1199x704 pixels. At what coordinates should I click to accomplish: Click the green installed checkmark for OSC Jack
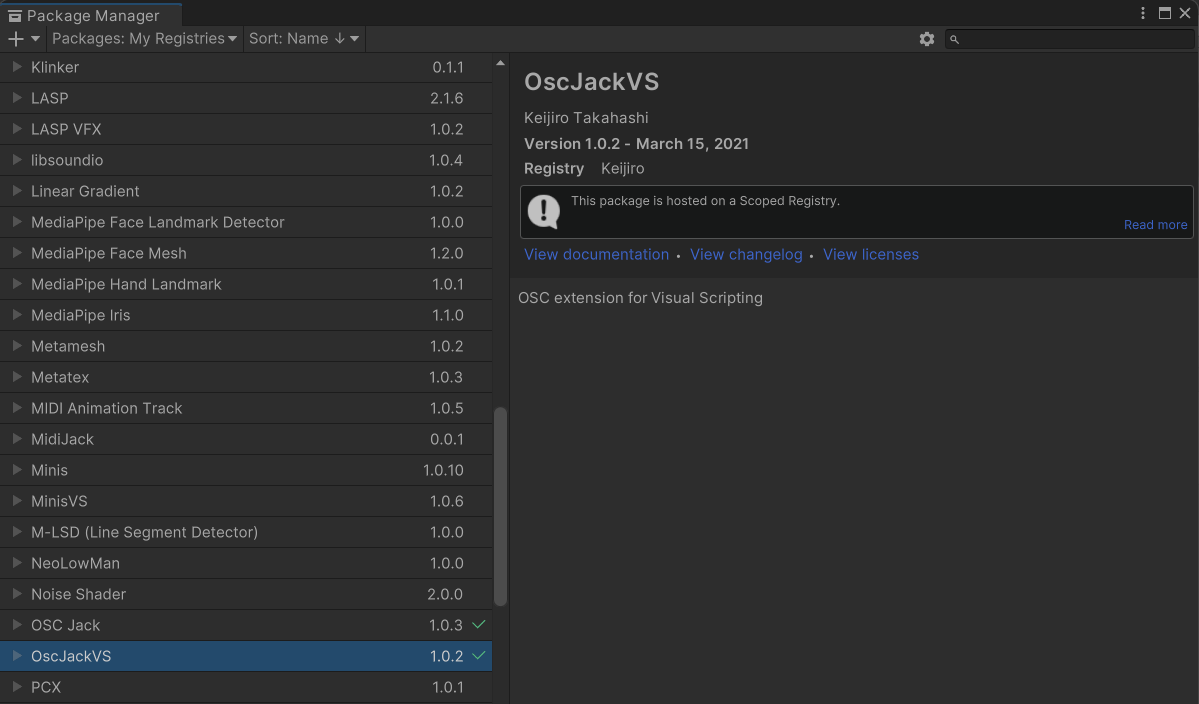tap(479, 625)
